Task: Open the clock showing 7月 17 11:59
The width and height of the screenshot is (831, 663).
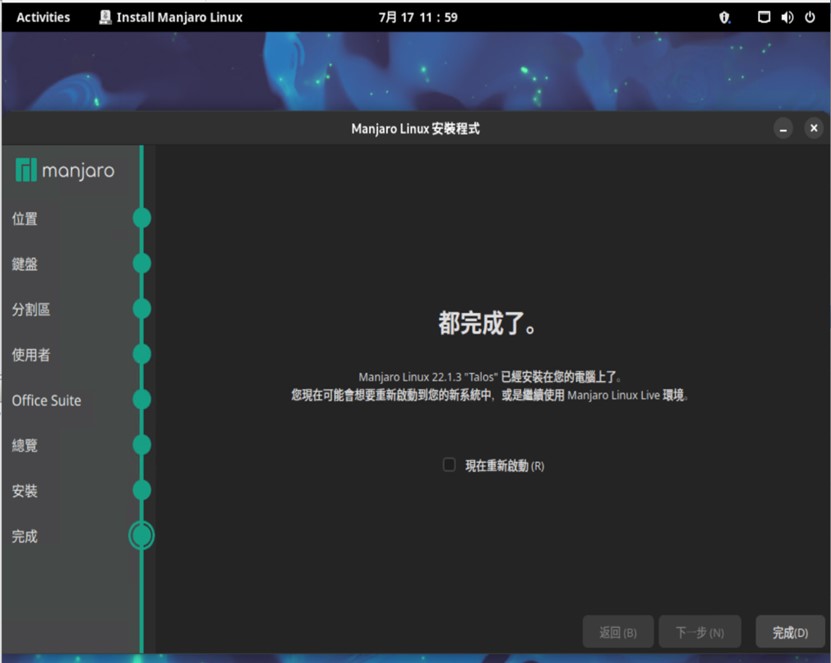Action: (418, 17)
